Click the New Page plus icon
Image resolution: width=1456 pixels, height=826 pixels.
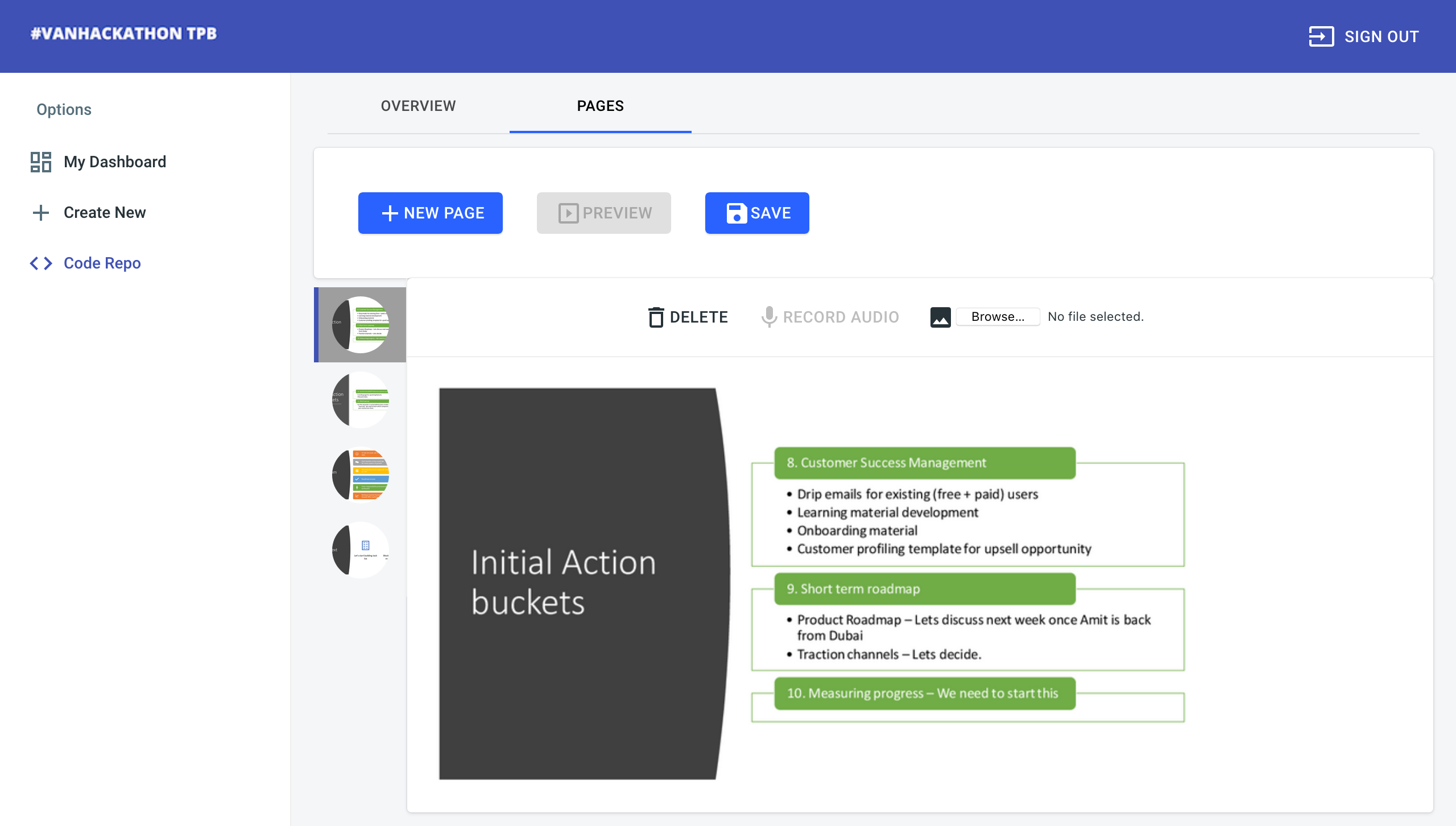coord(389,213)
